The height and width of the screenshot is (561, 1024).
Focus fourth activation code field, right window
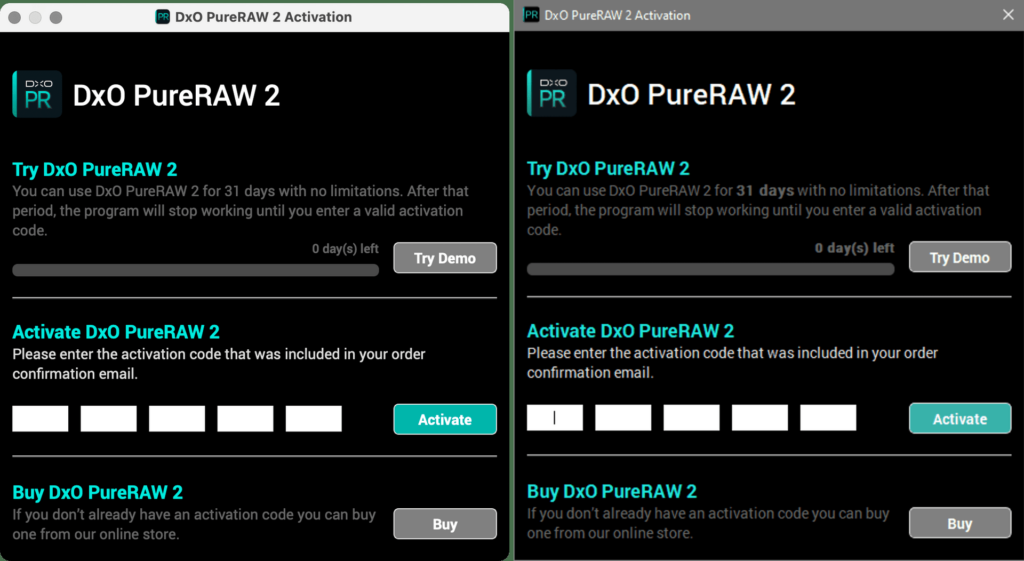tap(760, 417)
